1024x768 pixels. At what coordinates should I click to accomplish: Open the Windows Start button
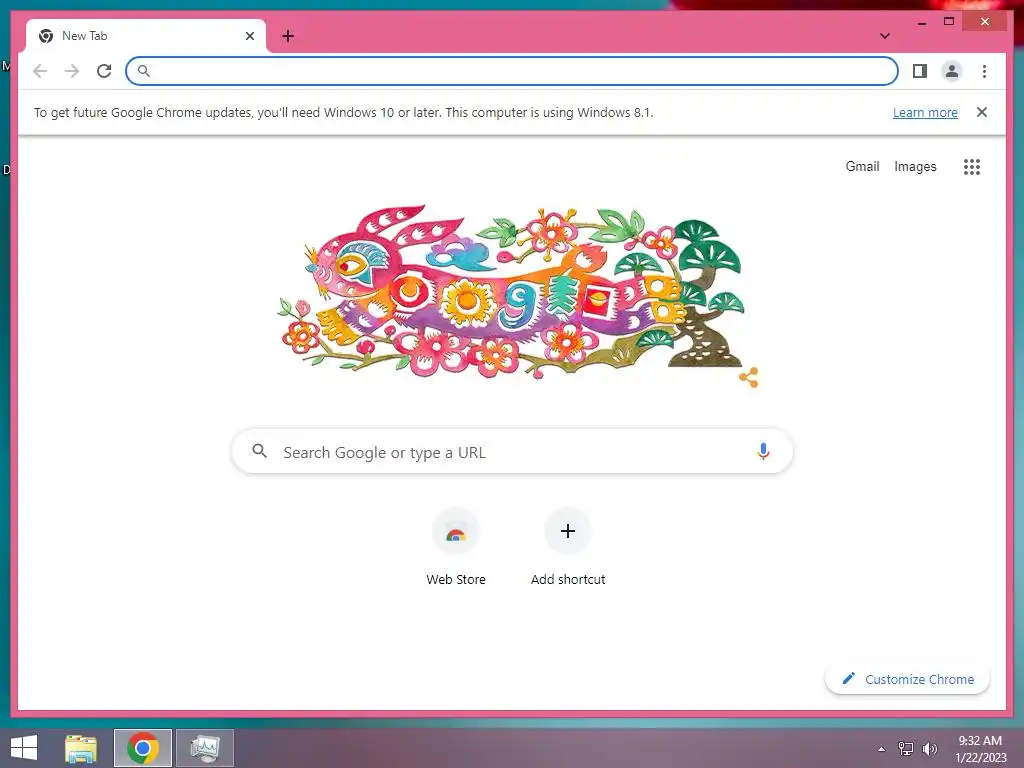tap(24, 748)
